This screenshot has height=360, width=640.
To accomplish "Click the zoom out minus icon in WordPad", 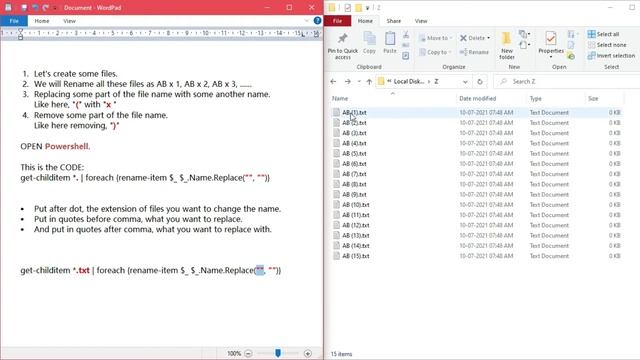I will click(x=248, y=353).
